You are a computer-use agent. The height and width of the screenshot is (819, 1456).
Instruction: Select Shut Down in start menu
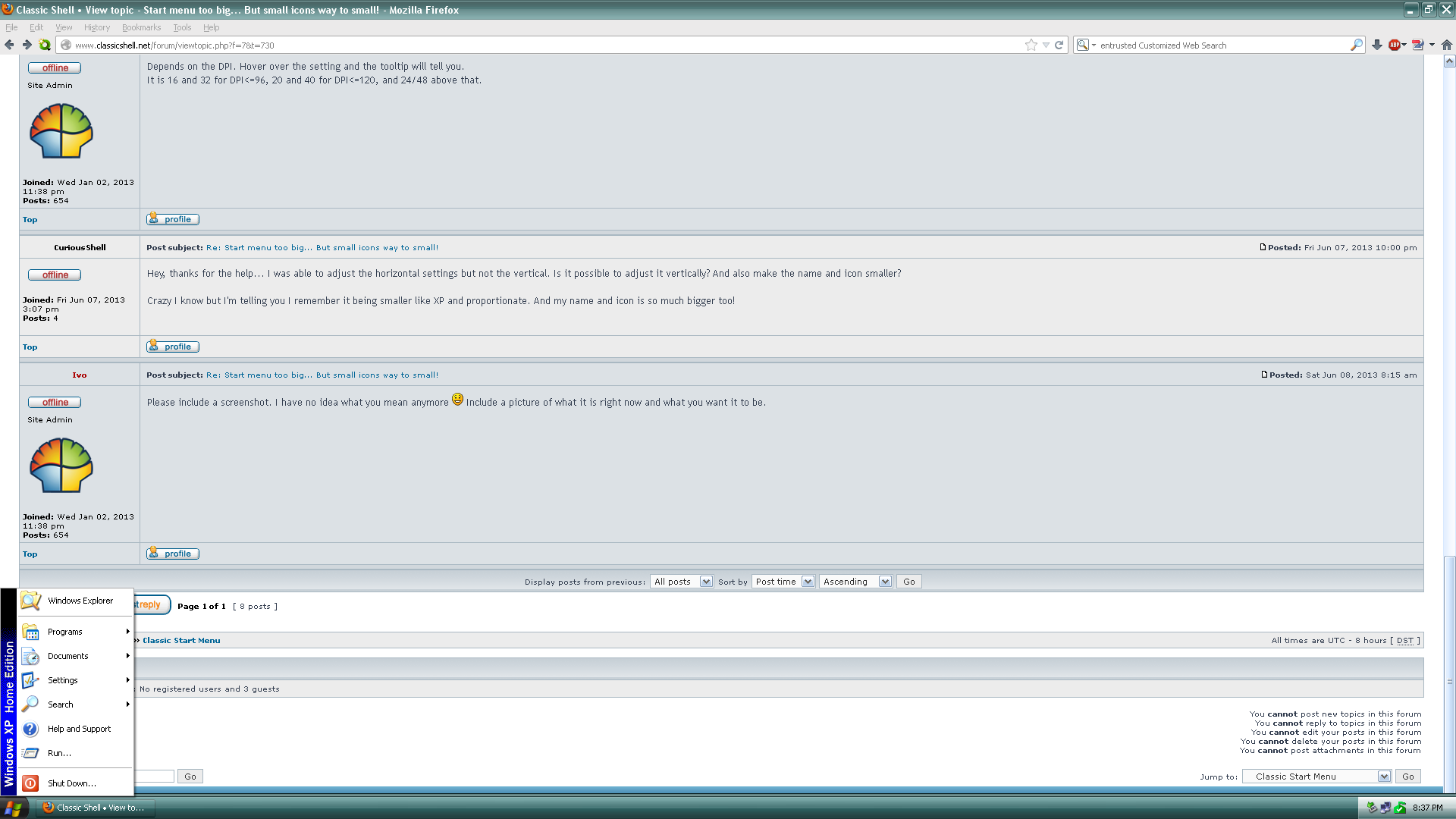(71, 783)
